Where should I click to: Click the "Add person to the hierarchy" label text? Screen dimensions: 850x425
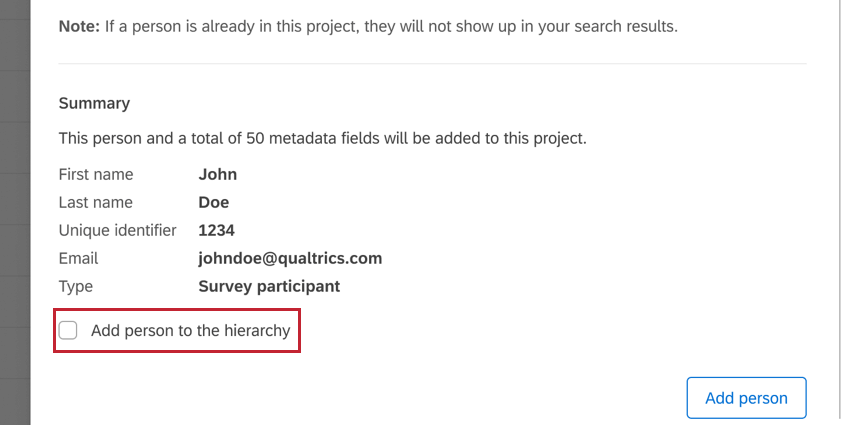pos(190,331)
